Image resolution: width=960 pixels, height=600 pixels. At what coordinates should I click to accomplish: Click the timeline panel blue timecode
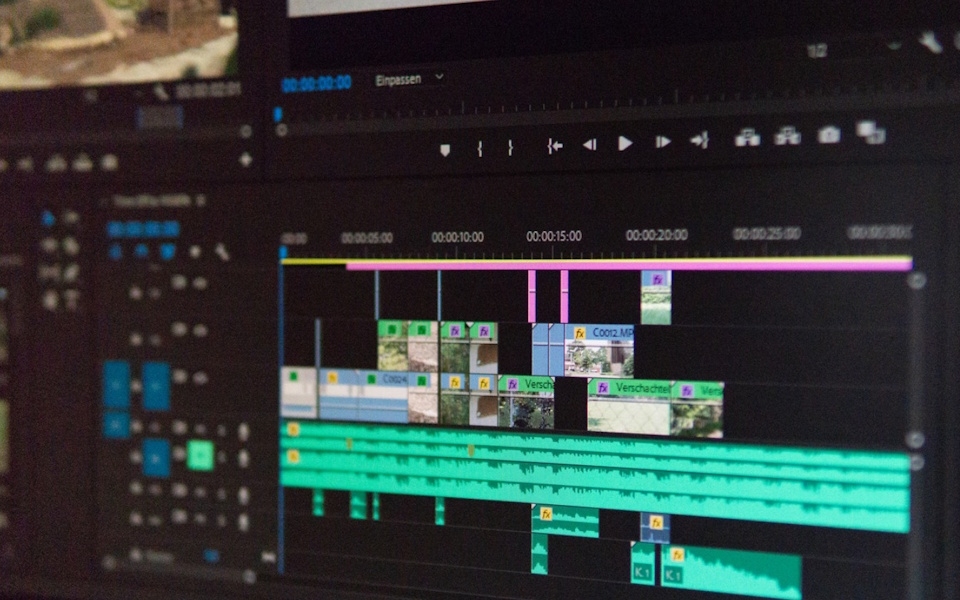point(143,230)
